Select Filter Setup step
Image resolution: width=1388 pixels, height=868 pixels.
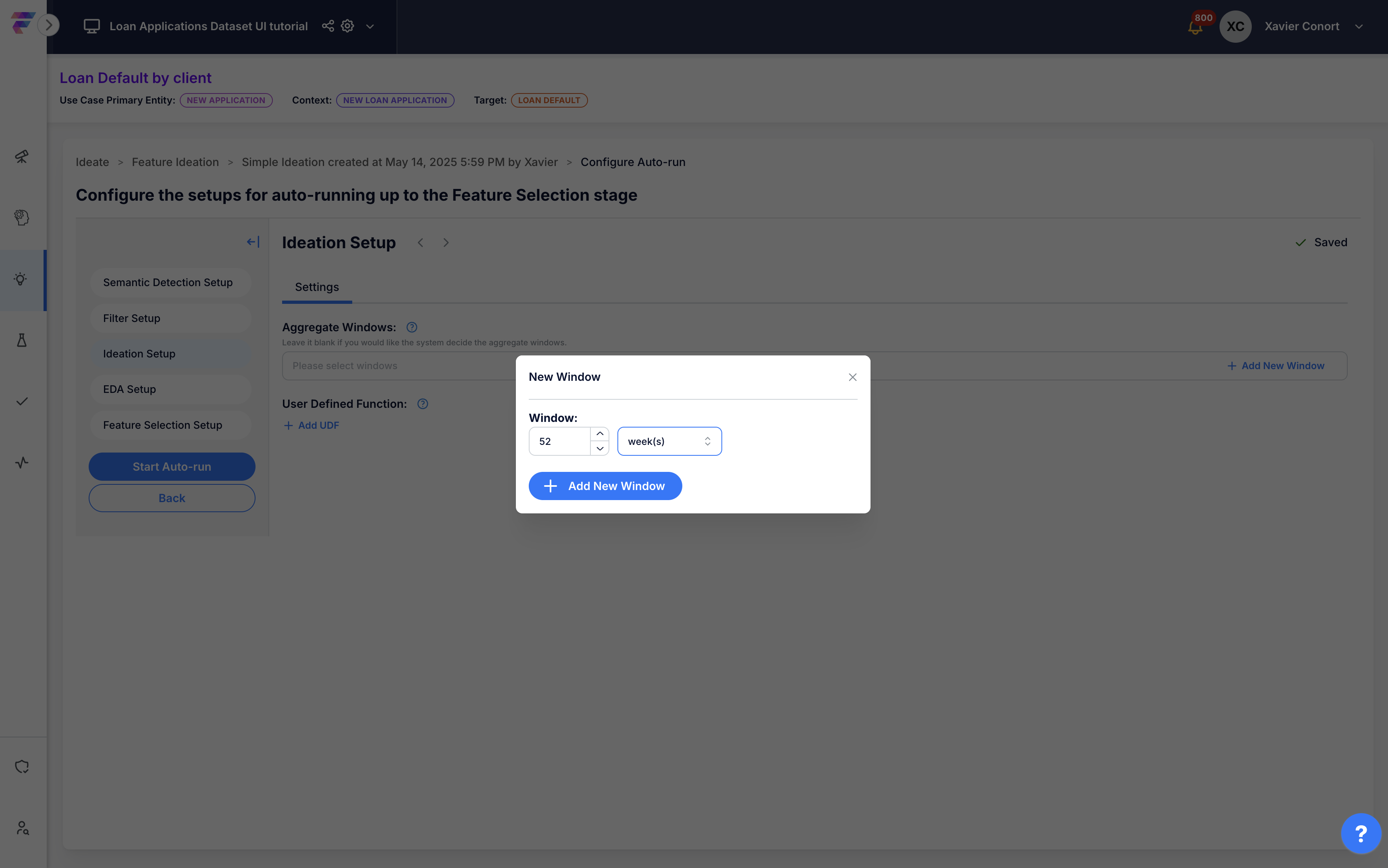click(170, 318)
